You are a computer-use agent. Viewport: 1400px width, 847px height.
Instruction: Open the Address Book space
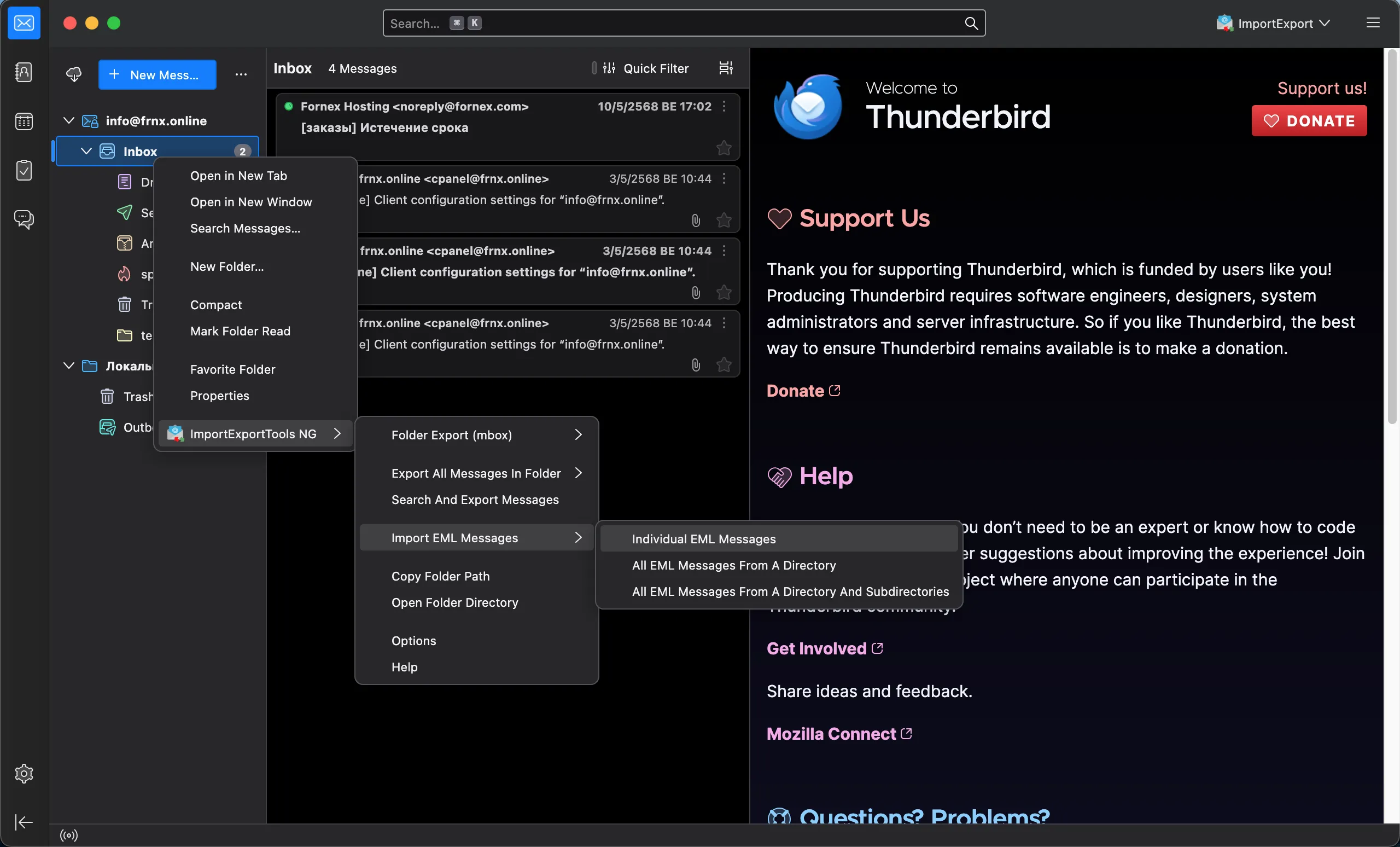point(24,72)
